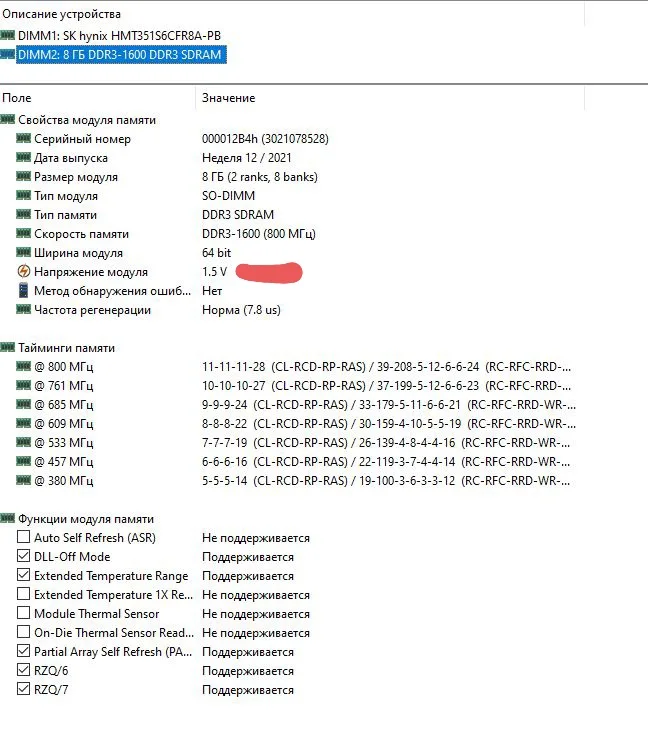Image resolution: width=648 pixels, height=744 pixels.
Task: Click the icon next to Дата выпуска
Action: pos(23,158)
